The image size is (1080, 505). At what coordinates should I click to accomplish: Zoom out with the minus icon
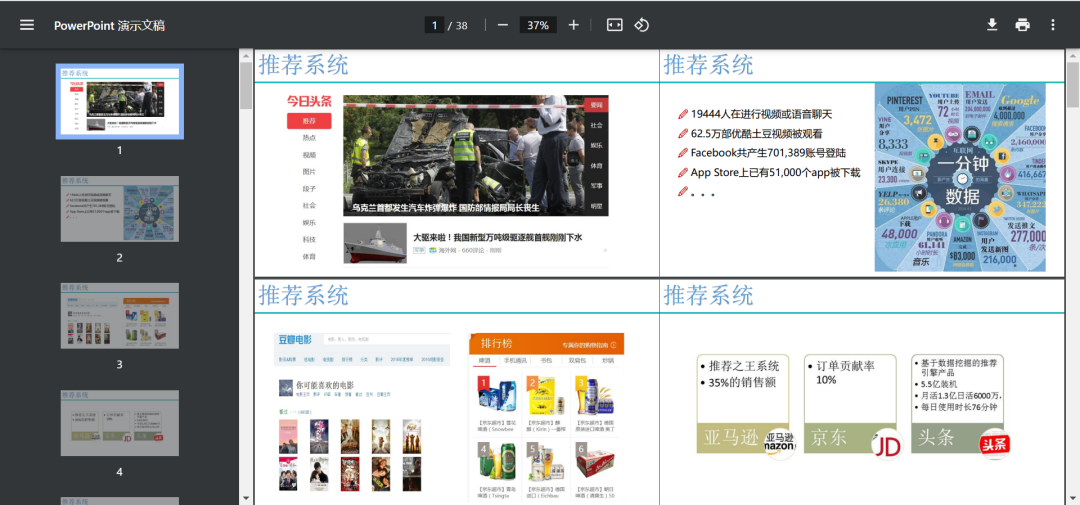[x=503, y=25]
